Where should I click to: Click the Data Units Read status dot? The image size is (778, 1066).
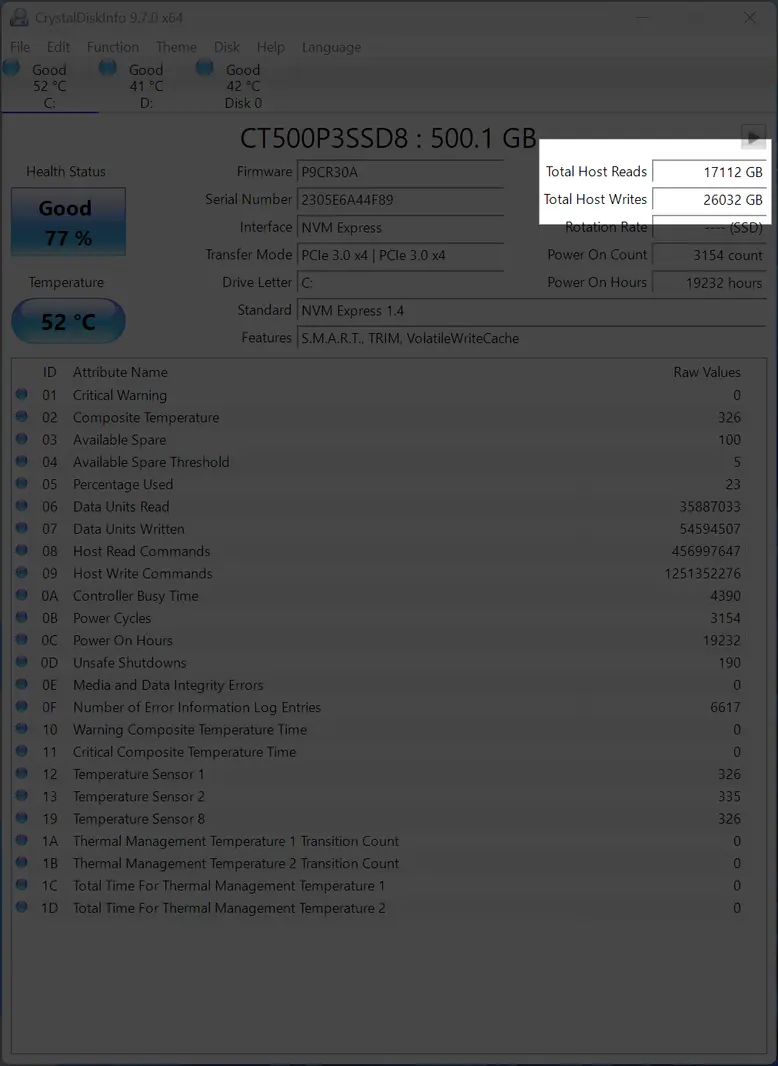(22, 506)
